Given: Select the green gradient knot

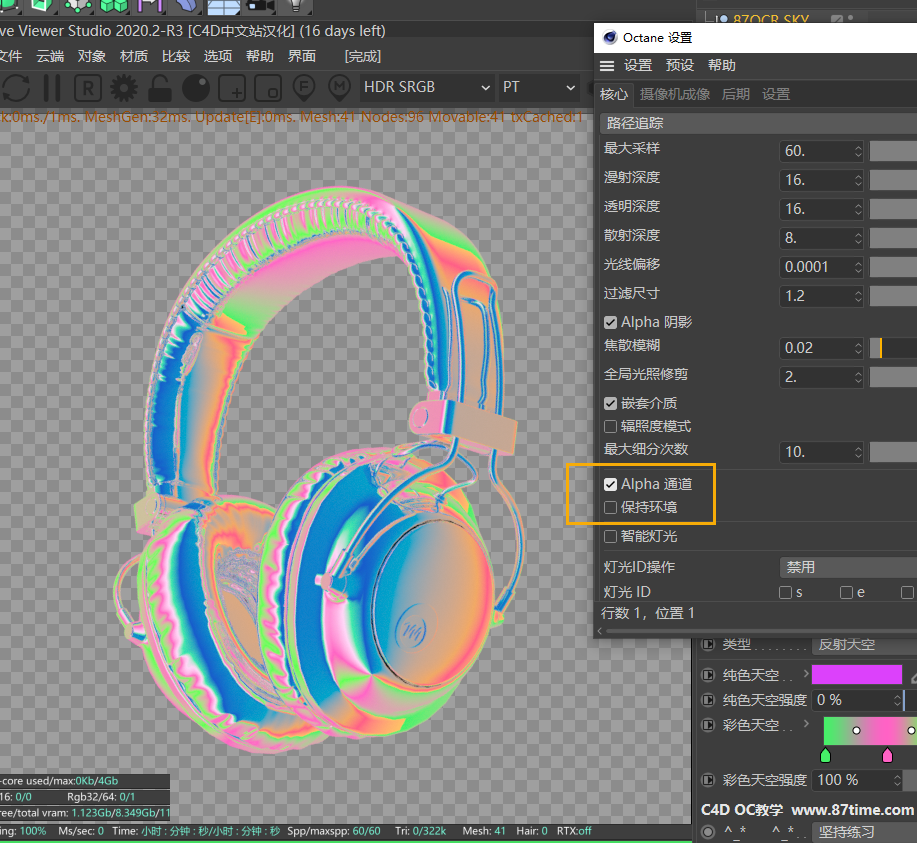Looking at the screenshot, I should pos(826,755).
